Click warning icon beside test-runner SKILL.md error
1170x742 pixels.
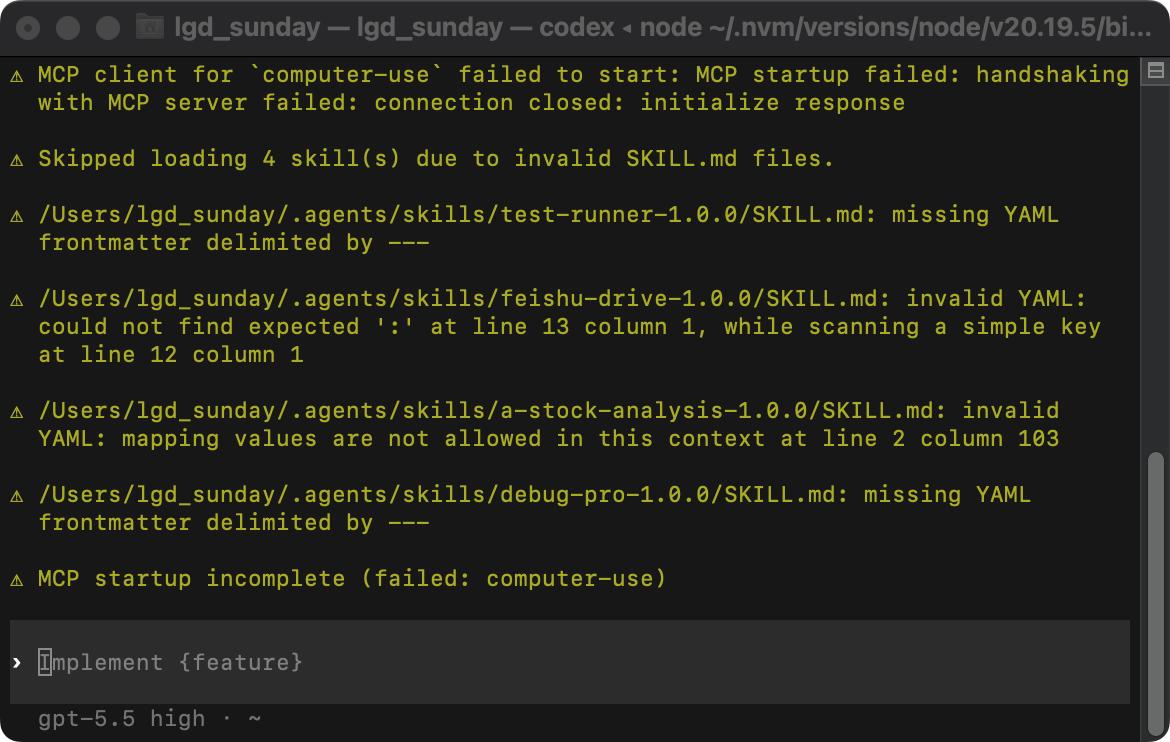coord(17,216)
